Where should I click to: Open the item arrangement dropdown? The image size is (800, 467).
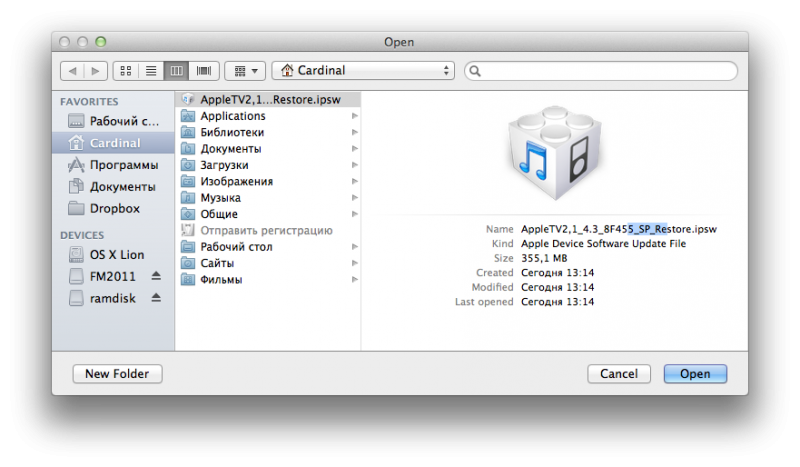click(244, 71)
